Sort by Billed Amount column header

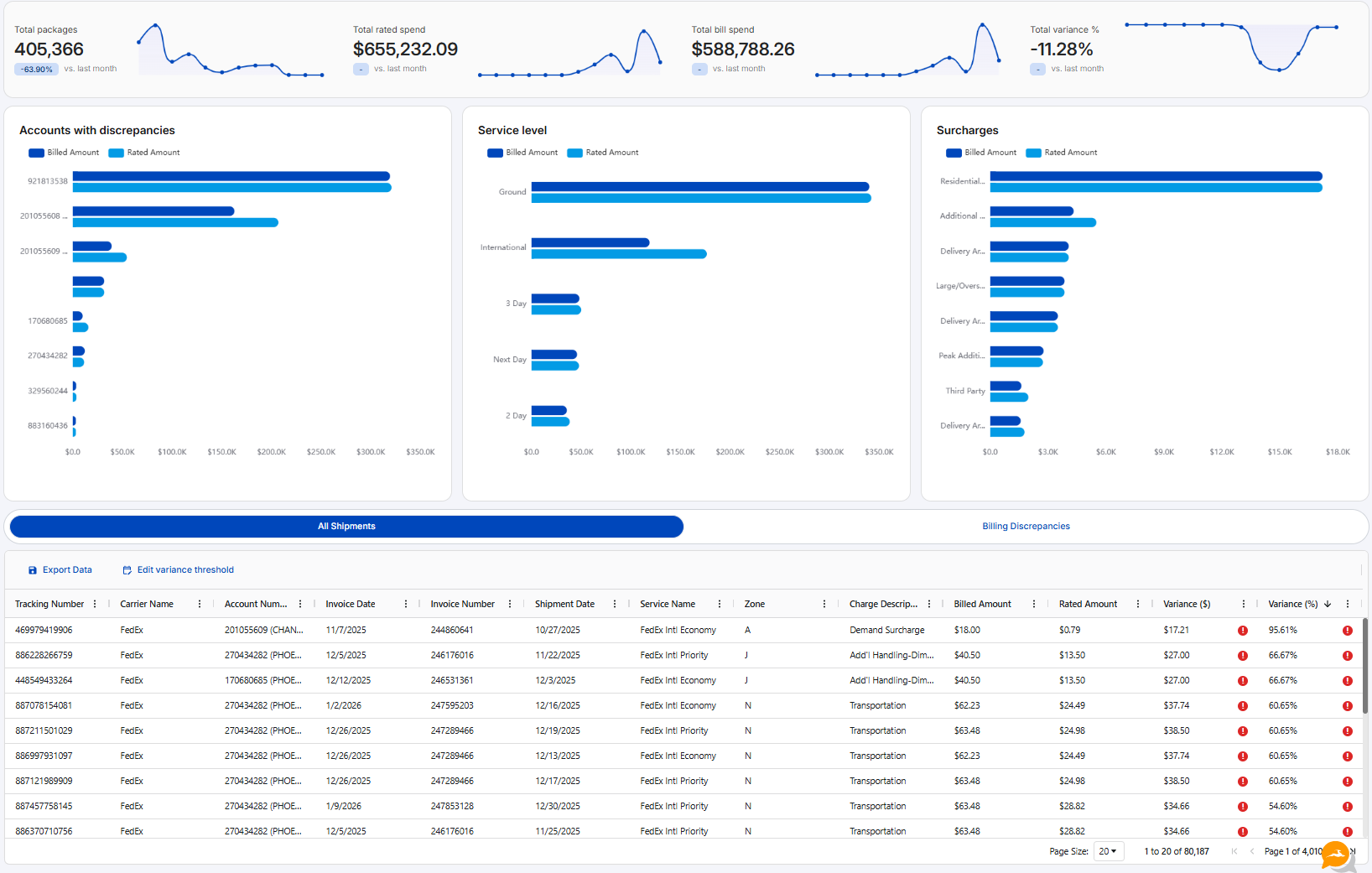(982, 604)
